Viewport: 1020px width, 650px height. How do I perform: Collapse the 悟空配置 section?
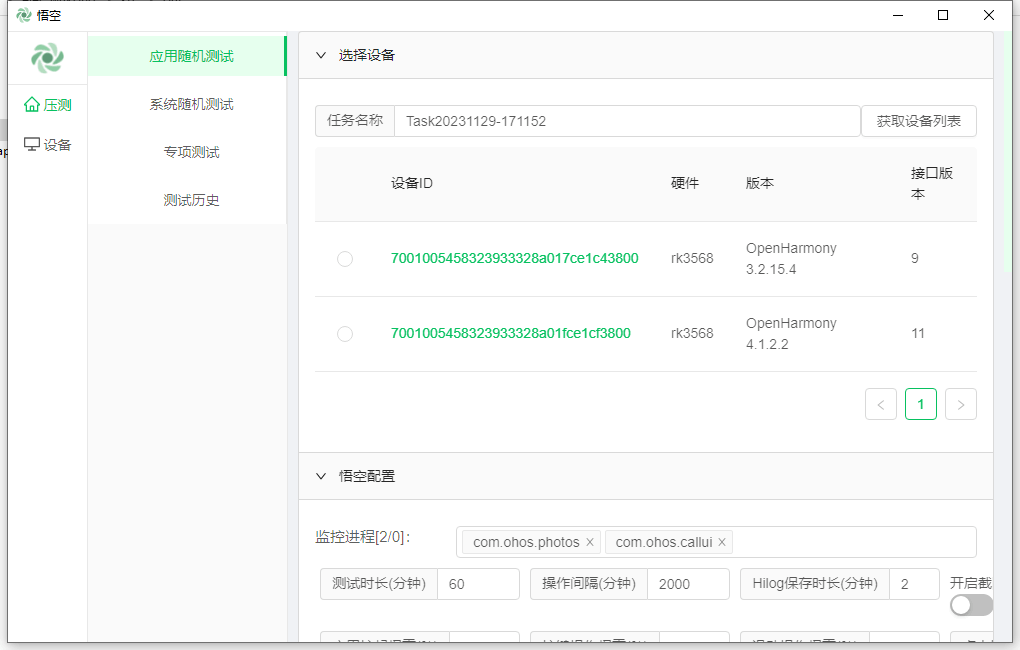321,476
